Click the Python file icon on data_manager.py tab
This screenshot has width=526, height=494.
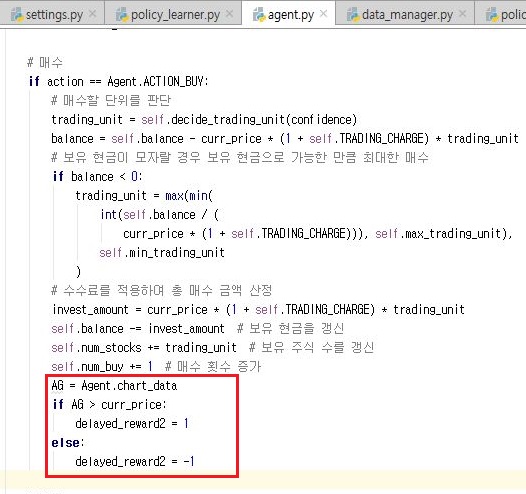[353, 15]
